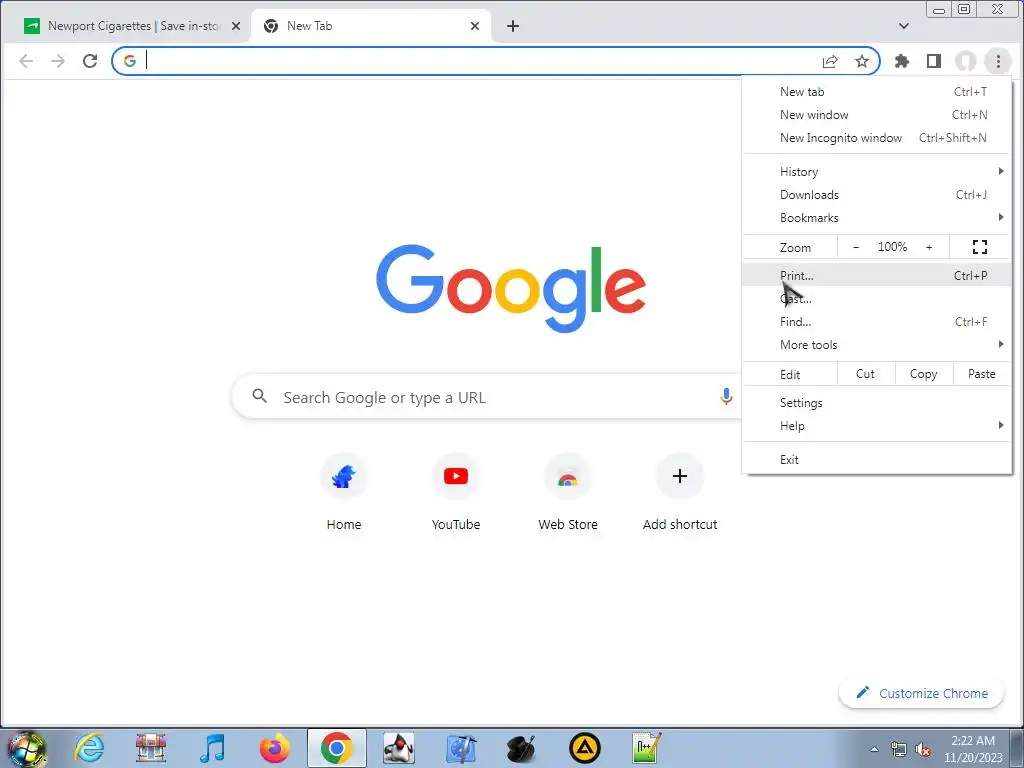Reload the page with refresh icon
The image size is (1024, 768).
[x=90, y=61]
